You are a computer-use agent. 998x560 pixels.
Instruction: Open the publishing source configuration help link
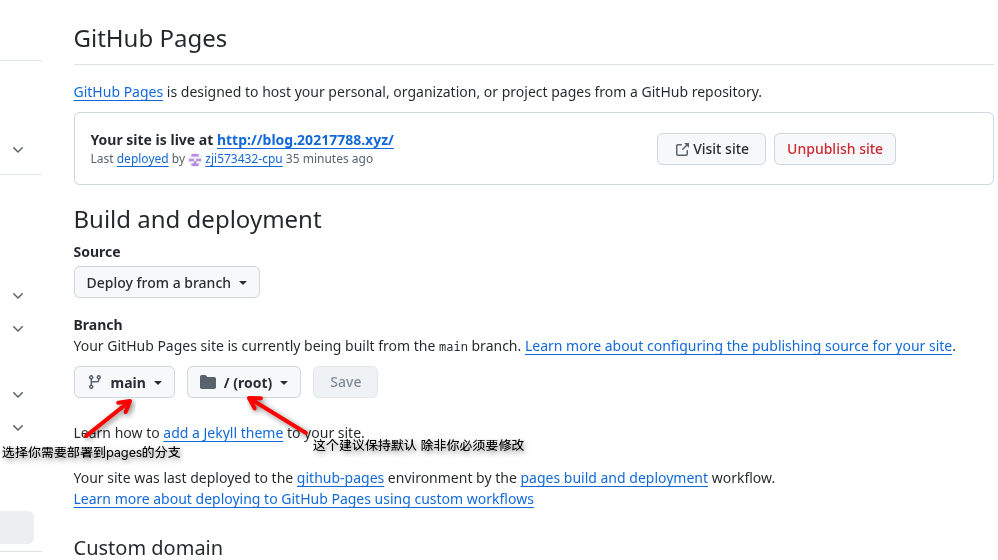click(738, 346)
